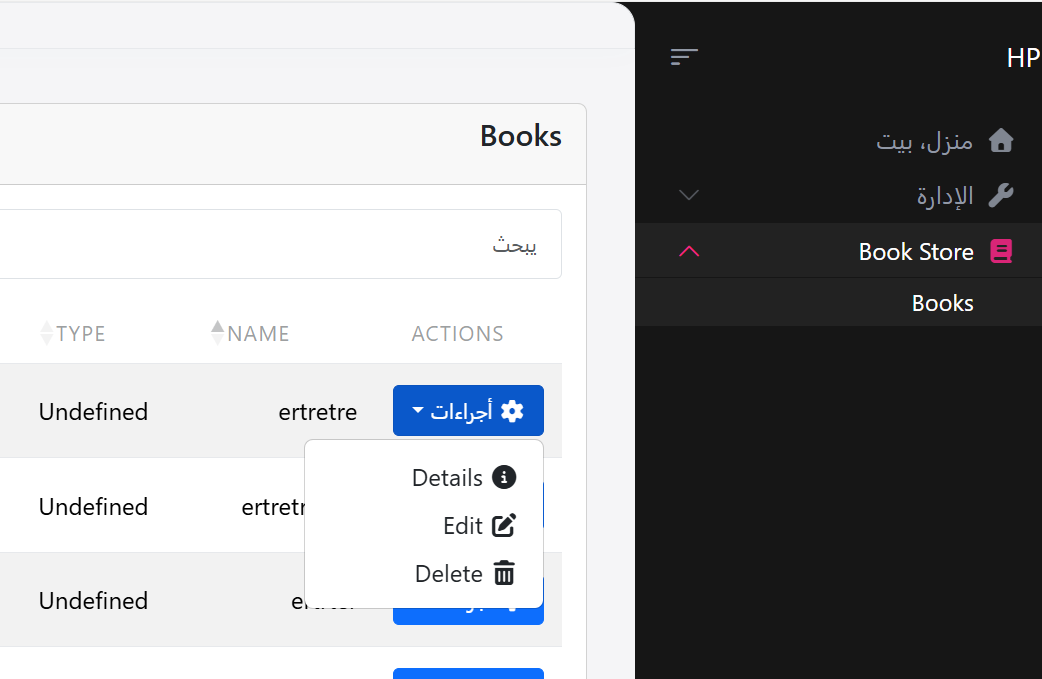
Task: Click the pink book icon of Book Store
Action: tap(1001, 252)
